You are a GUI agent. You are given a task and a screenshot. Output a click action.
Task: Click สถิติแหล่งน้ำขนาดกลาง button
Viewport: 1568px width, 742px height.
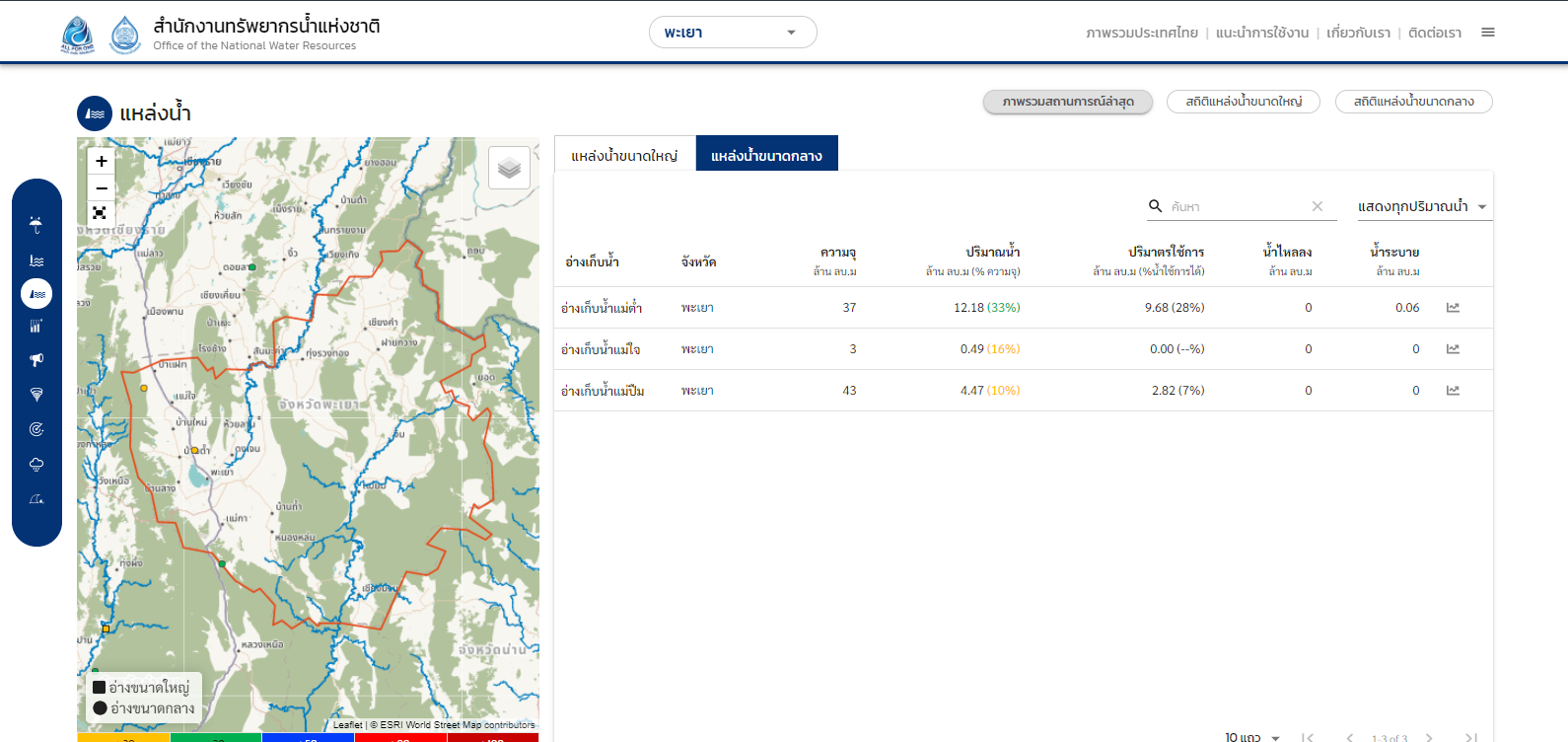pyautogui.click(x=1414, y=102)
